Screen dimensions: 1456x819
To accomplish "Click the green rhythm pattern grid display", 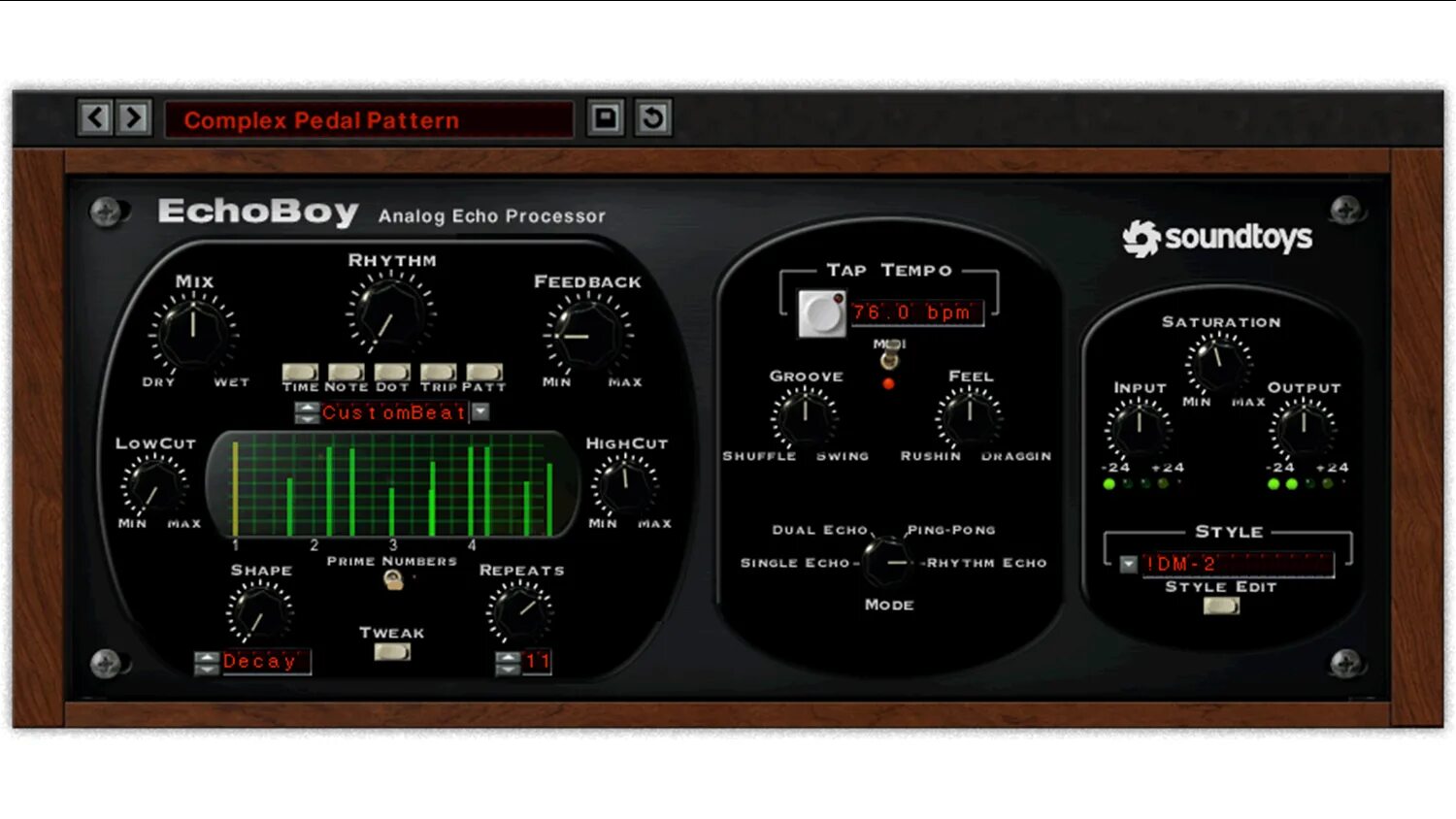I will tap(392, 484).
